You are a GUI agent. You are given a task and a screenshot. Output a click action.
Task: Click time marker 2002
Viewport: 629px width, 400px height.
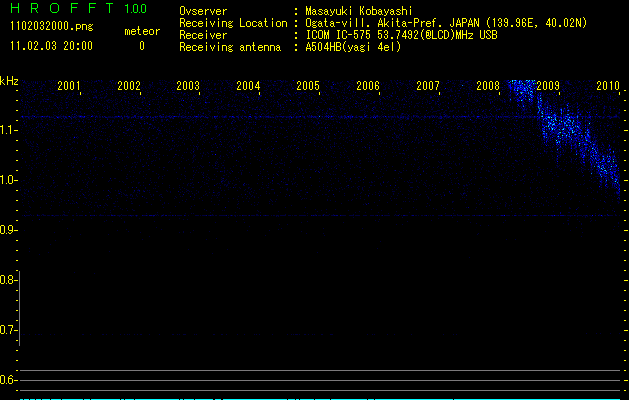click(x=129, y=86)
